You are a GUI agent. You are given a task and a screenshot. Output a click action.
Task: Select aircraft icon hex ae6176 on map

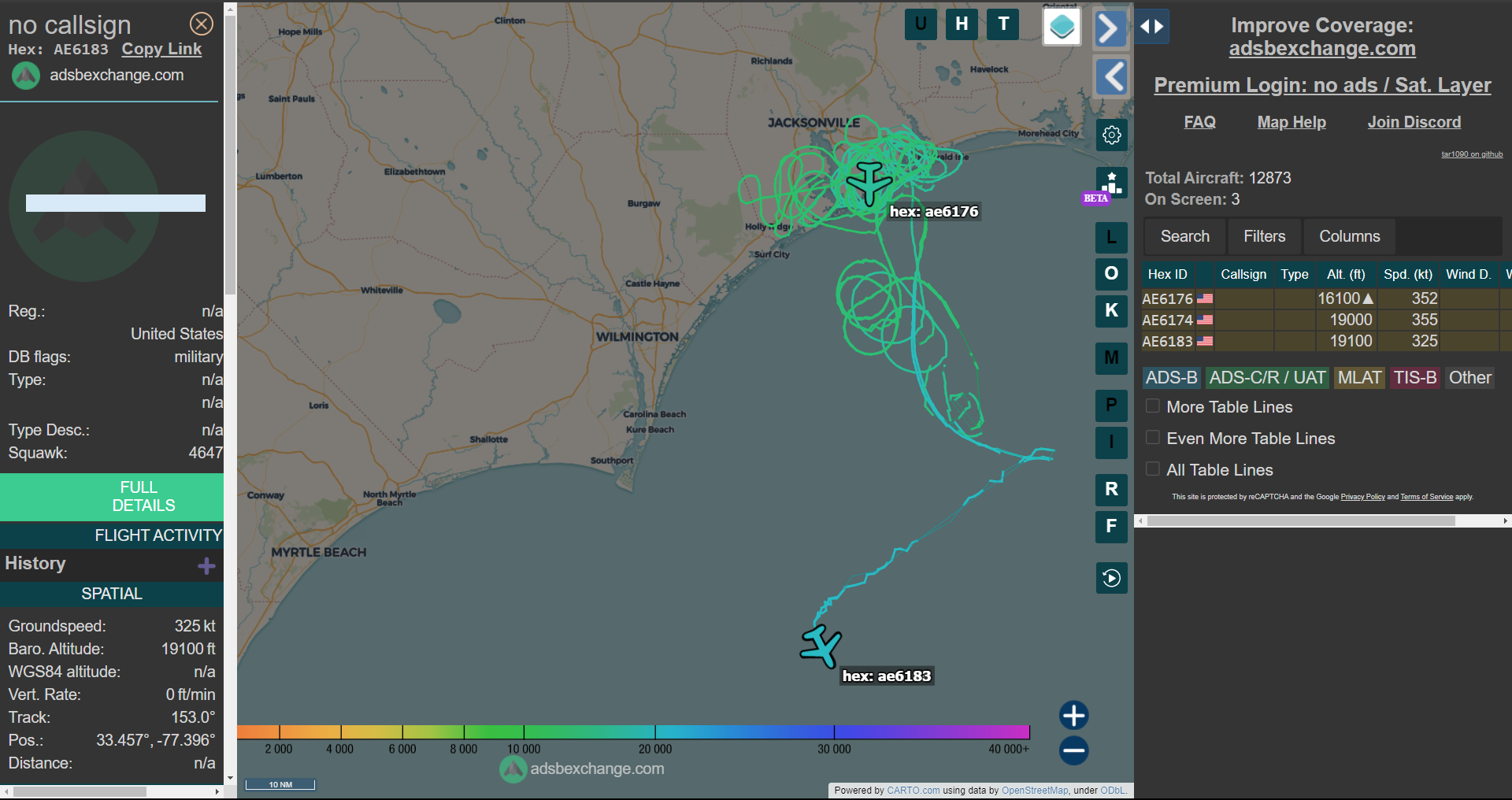tap(869, 183)
